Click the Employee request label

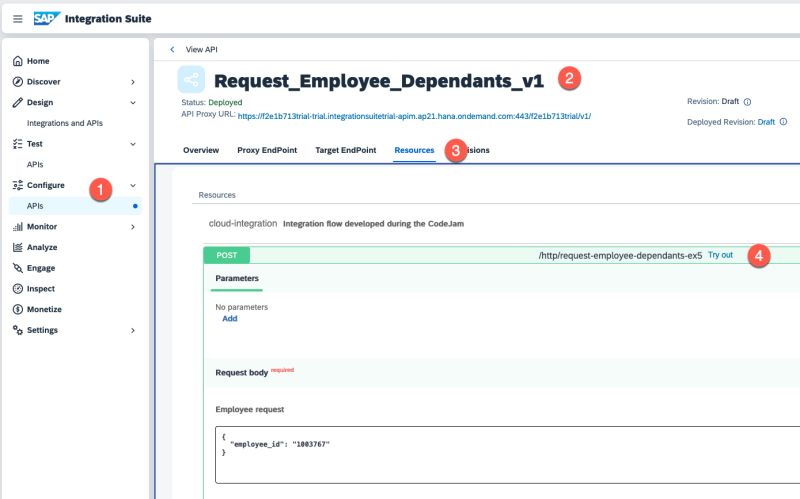(249, 409)
